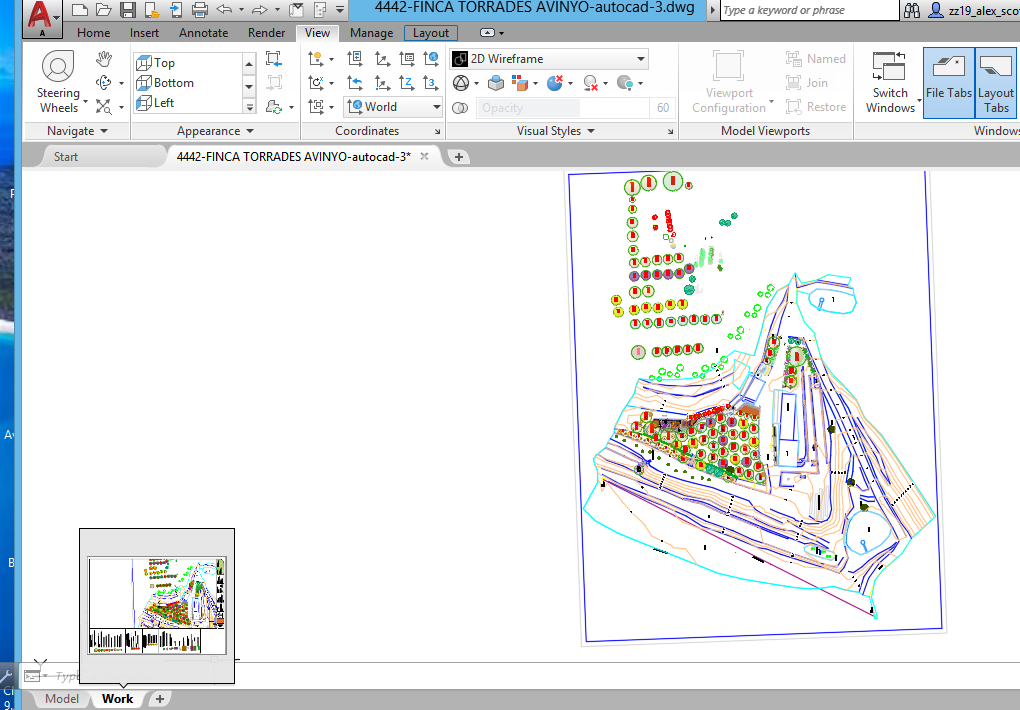Select the Top view preset
This screenshot has width=1020, height=710.
[x=164, y=63]
